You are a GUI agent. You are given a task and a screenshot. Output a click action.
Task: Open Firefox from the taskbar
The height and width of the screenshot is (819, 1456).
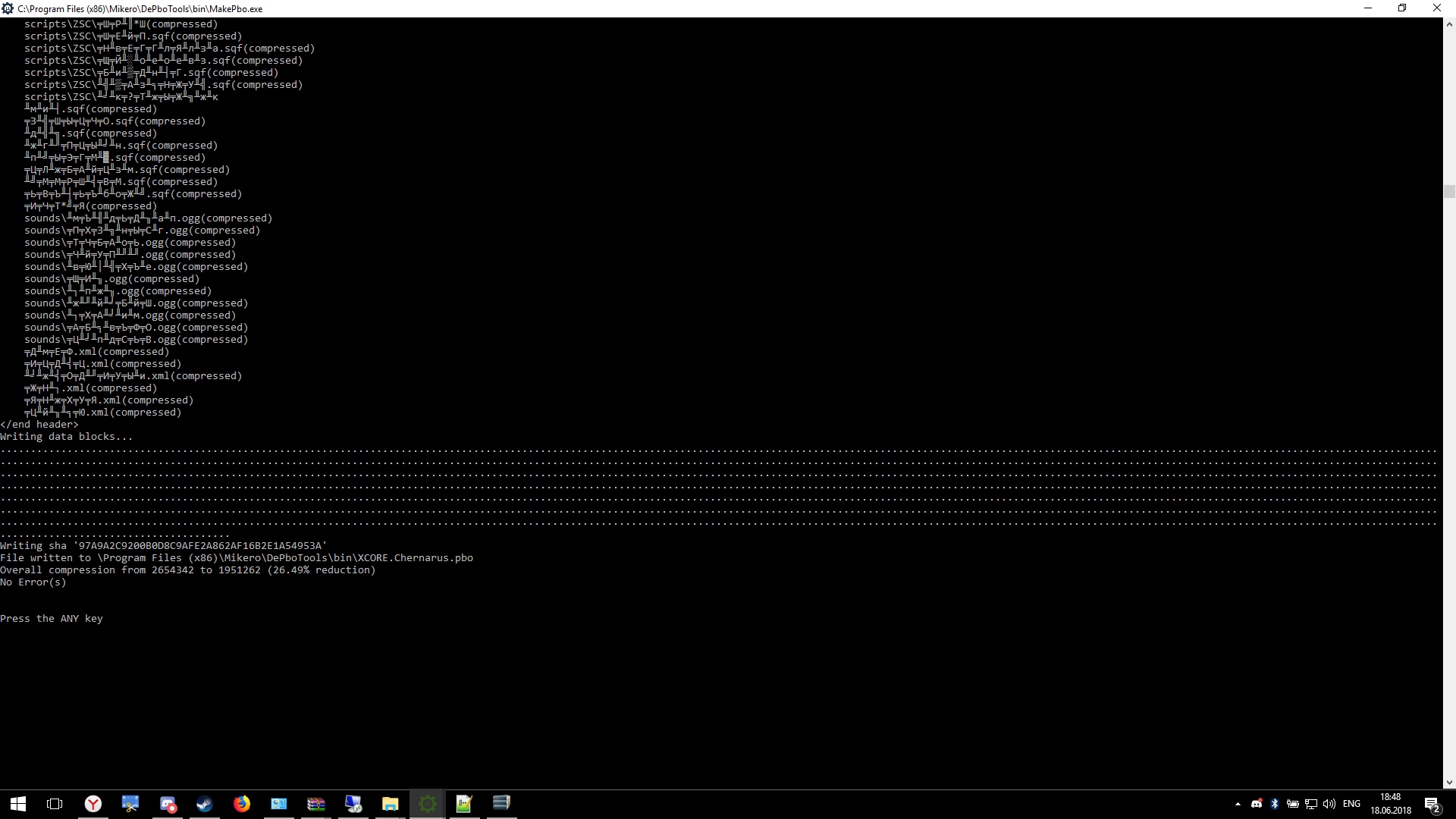[242, 804]
